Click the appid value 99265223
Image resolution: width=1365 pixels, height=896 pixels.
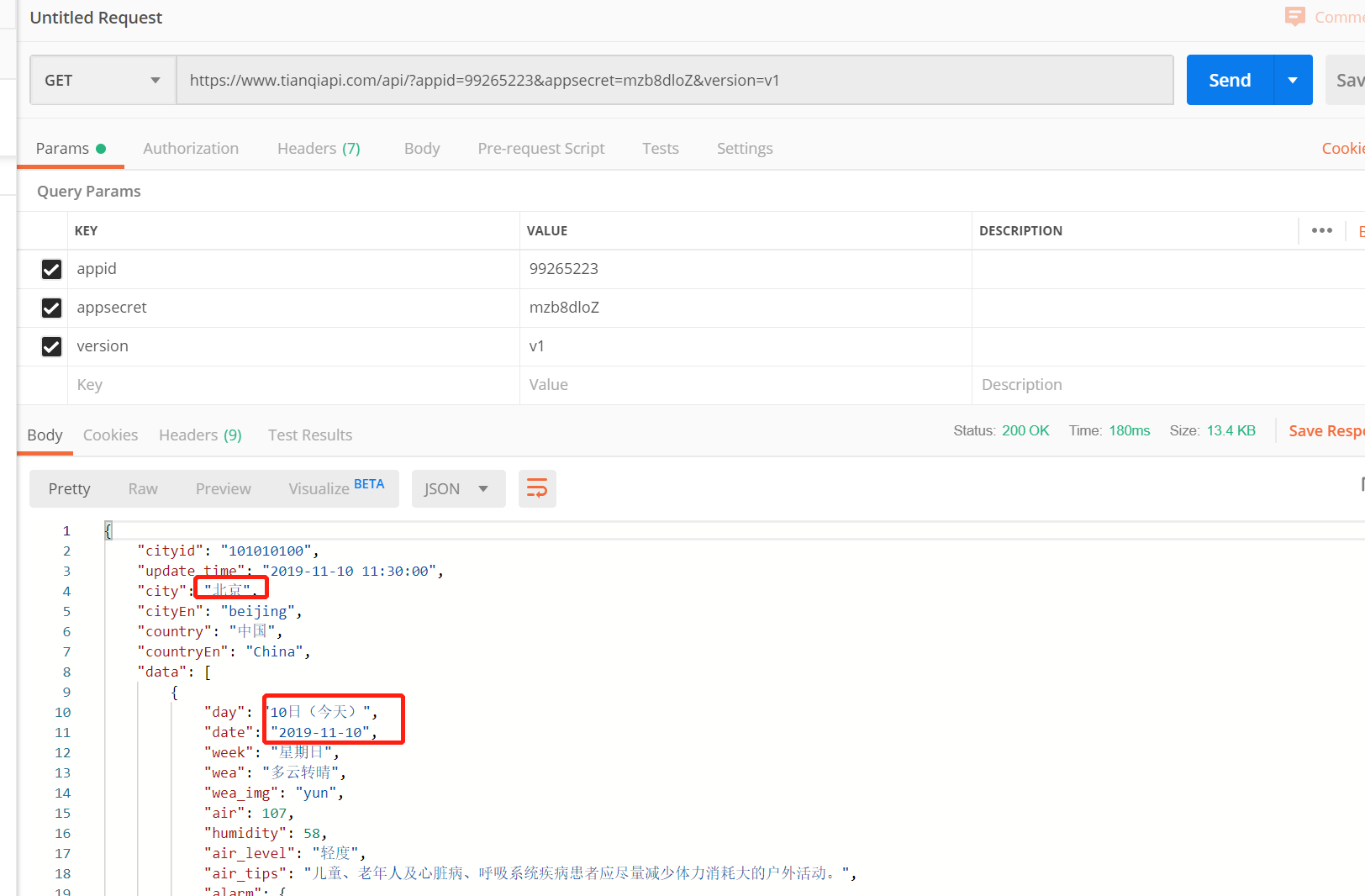[564, 269]
